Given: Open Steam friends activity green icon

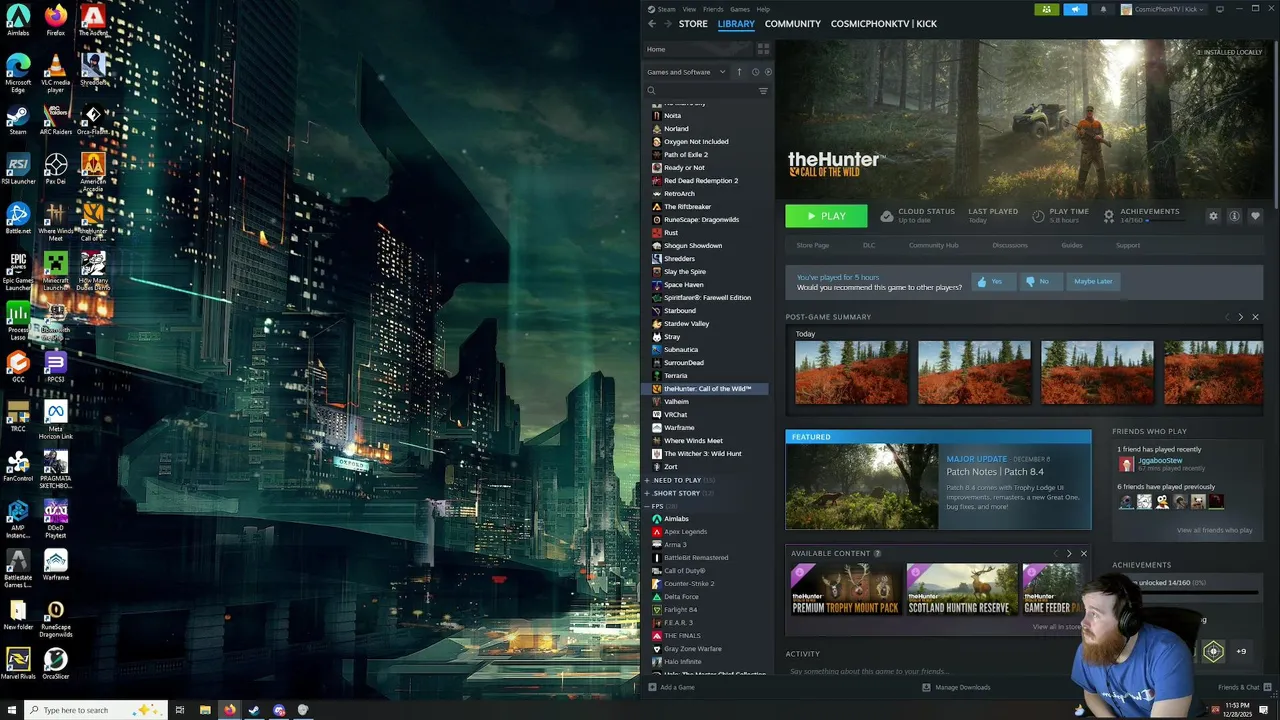Looking at the screenshot, I should coord(1046,9).
